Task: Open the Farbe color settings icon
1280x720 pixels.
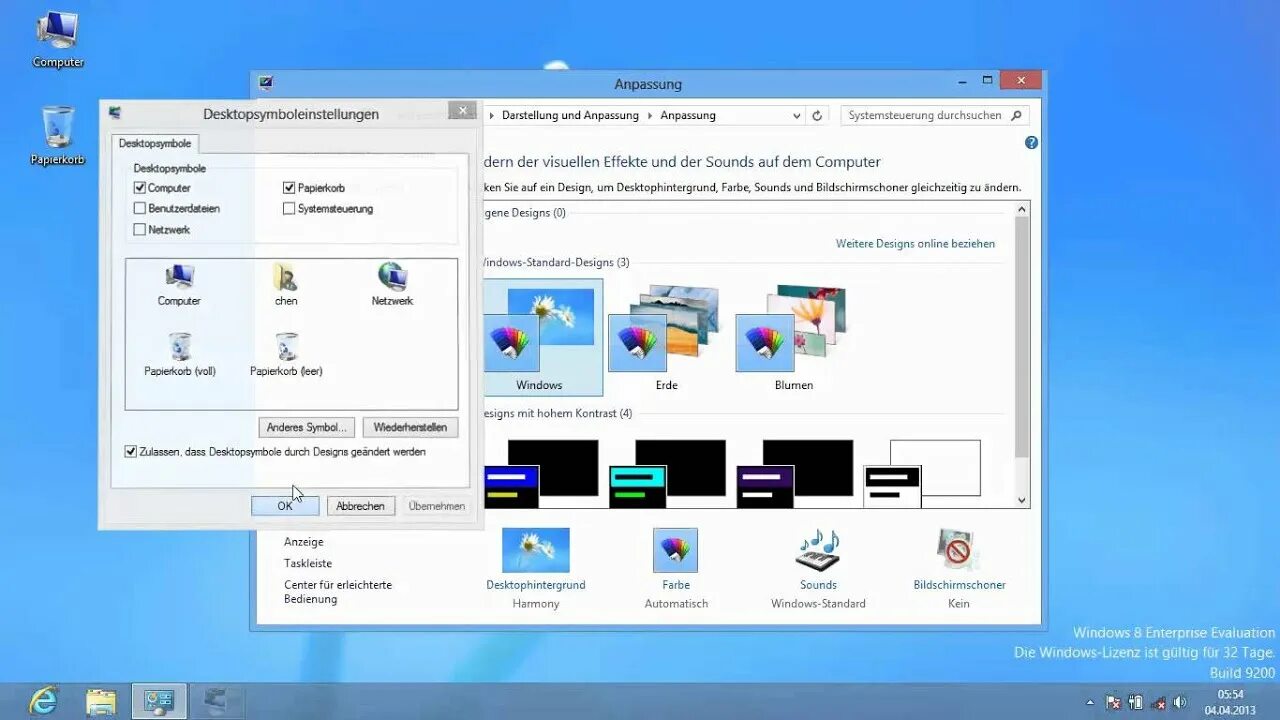Action: pos(676,550)
